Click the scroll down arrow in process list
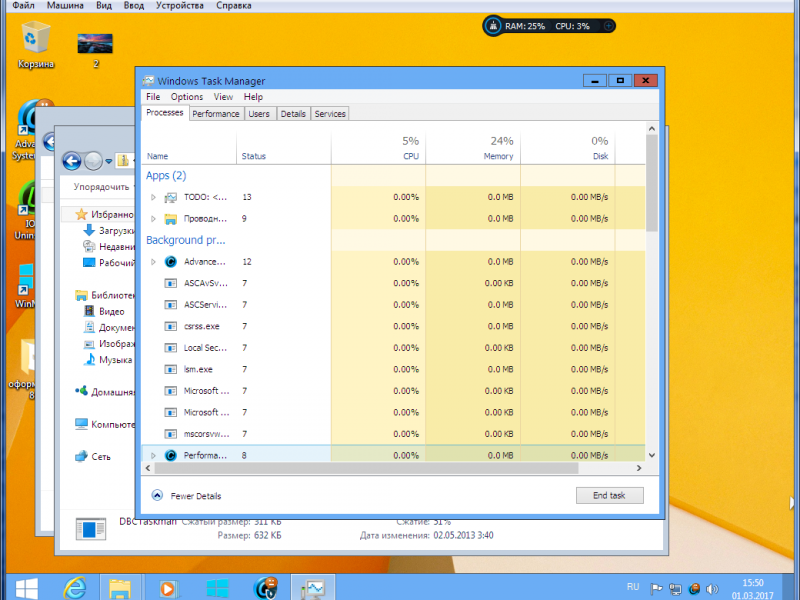The width and height of the screenshot is (800, 600). (x=652, y=455)
